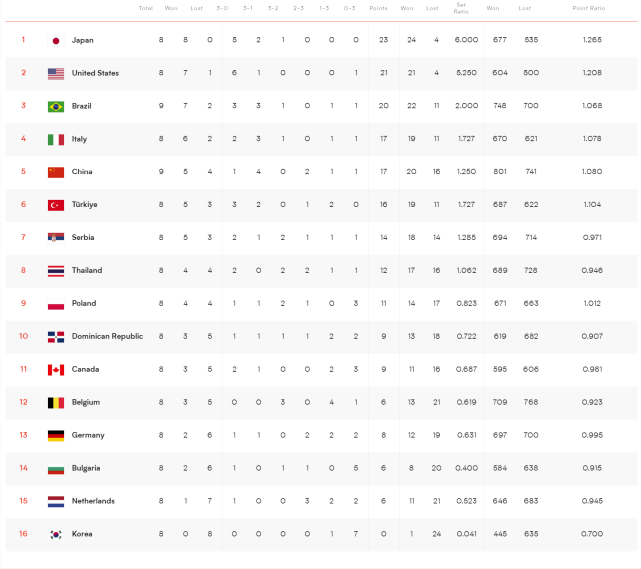Click the Total column header
Screen dimensions: 641x569
[146, 8]
